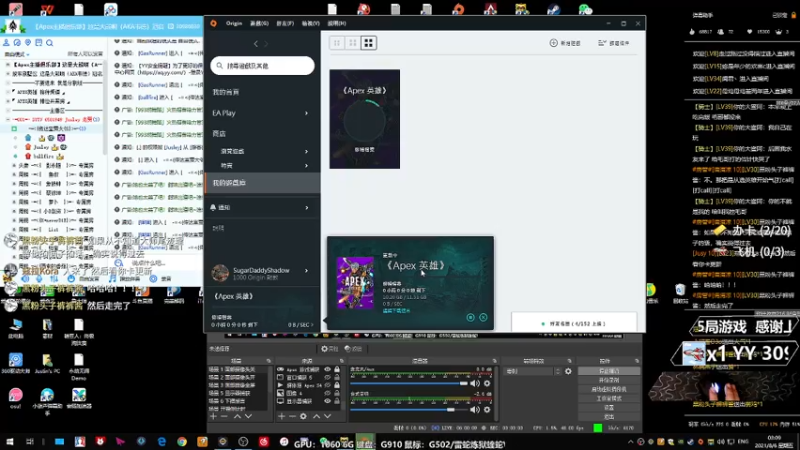
Task: Go back in Origin navigation
Action: click(x=256, y=44)
